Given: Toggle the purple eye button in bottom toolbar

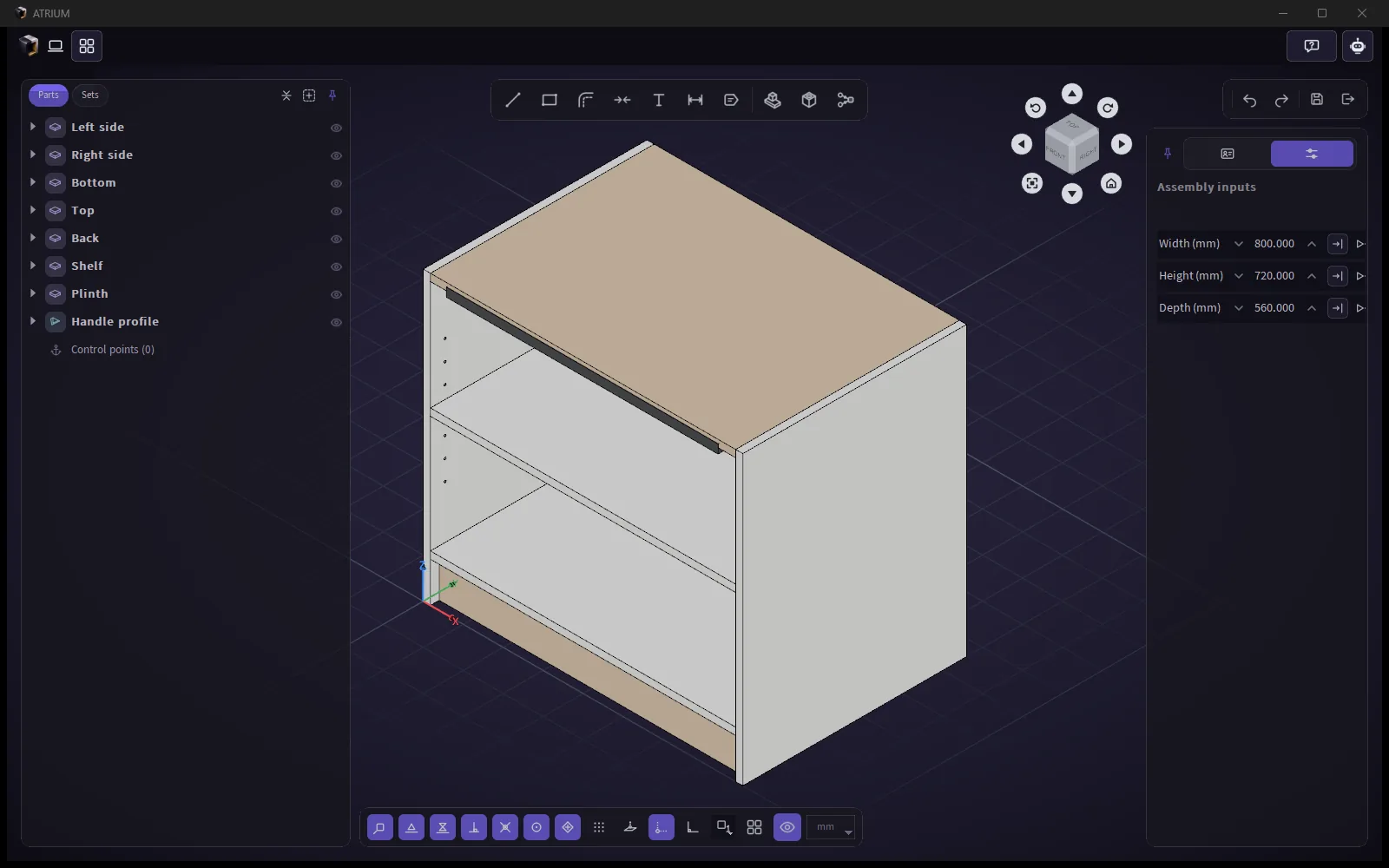Looking at the screenshot, I should [x=787, y=827].
